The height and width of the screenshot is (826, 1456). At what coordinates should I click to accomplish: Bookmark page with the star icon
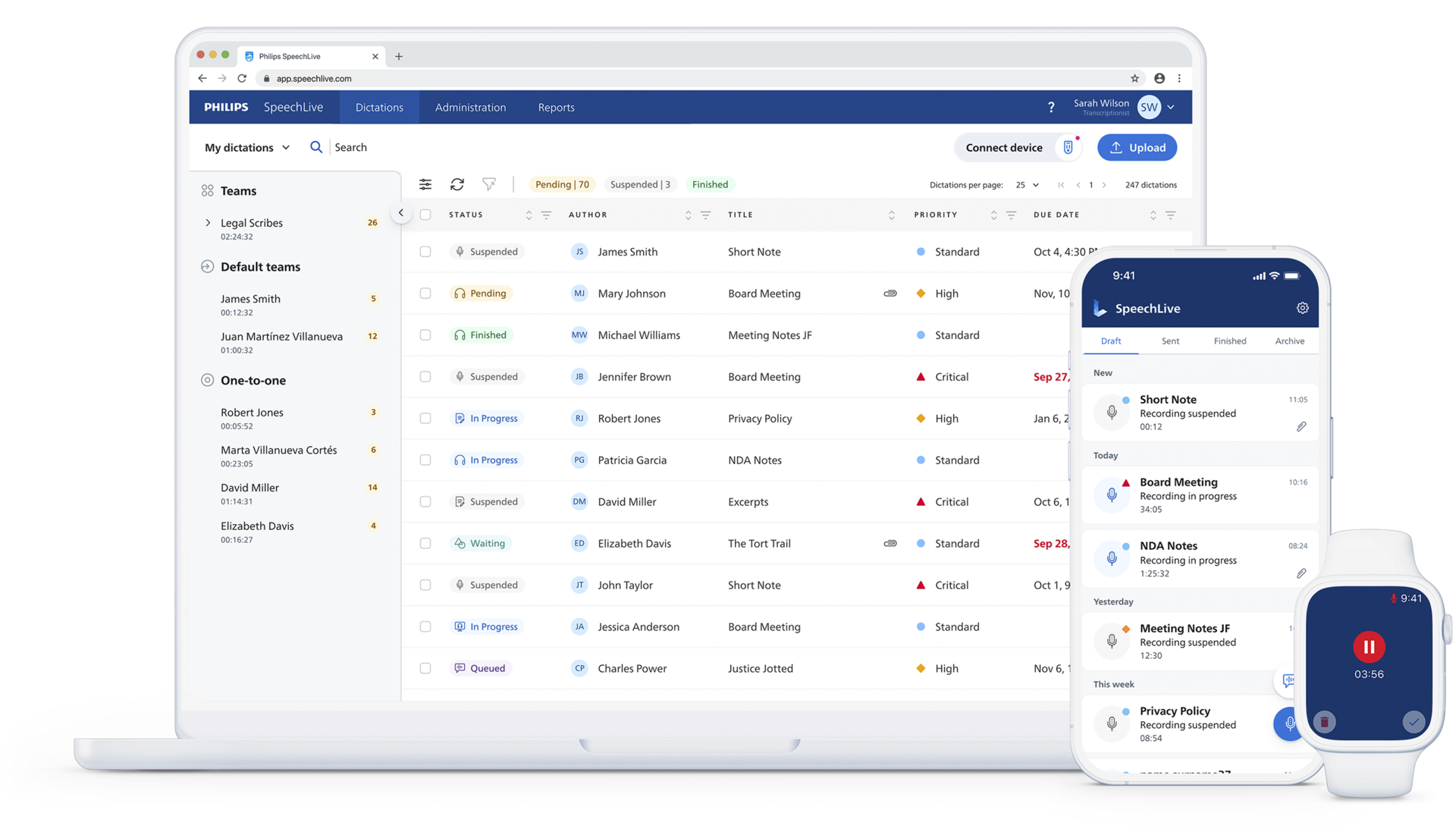(1135, 78)
